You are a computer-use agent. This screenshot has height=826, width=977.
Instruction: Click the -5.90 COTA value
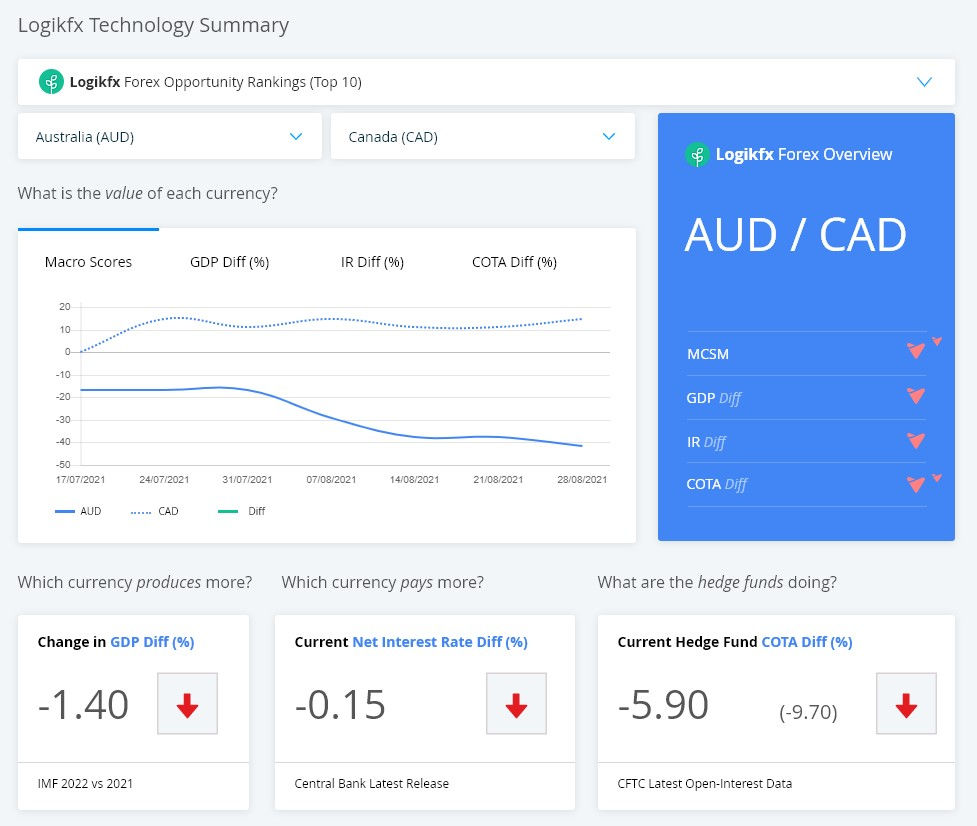(x=663, y=705)
